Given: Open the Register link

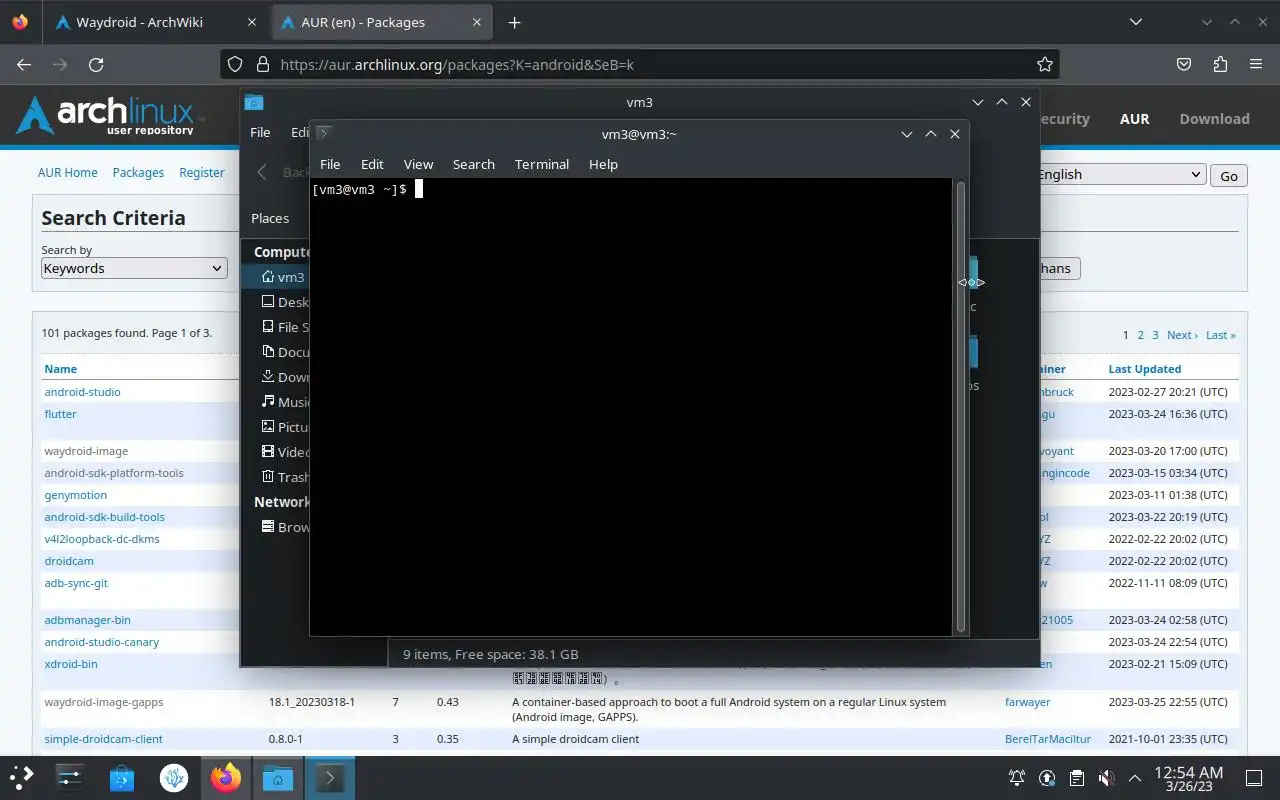Looking at the screenshot, I should [x=202, y=172].
